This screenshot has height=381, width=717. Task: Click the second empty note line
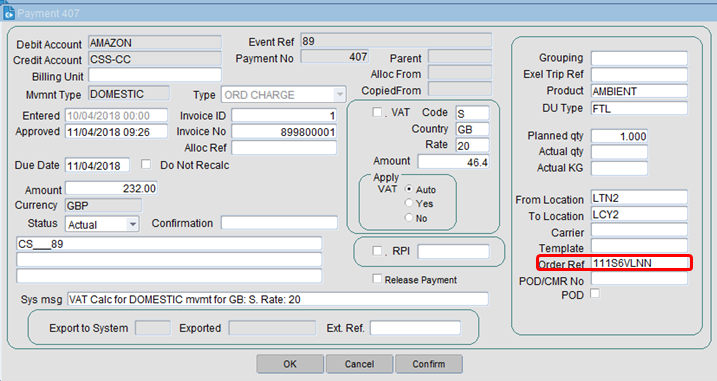coord(169,259)
